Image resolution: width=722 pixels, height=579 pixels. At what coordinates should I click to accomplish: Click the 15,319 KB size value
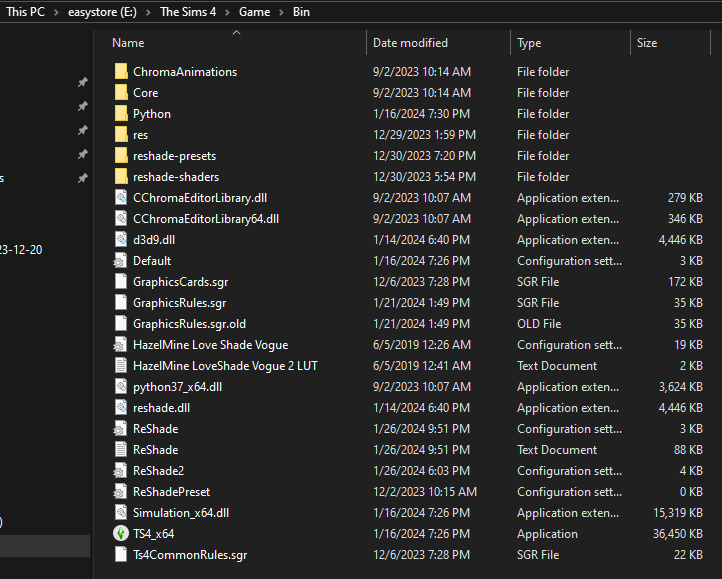coord(678,513)
